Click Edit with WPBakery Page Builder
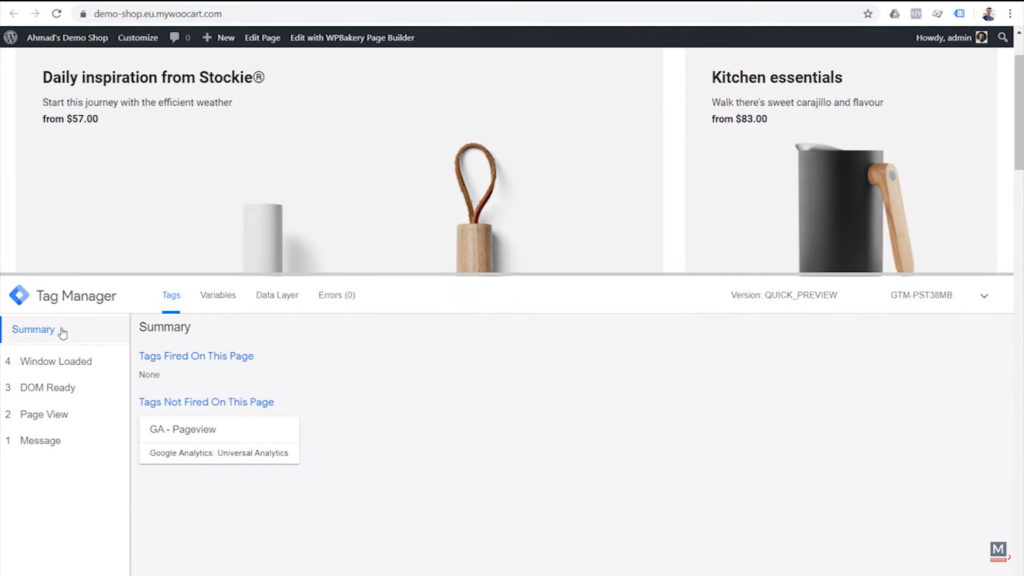This screenshot has width=1024, height=576. point(352,37)
